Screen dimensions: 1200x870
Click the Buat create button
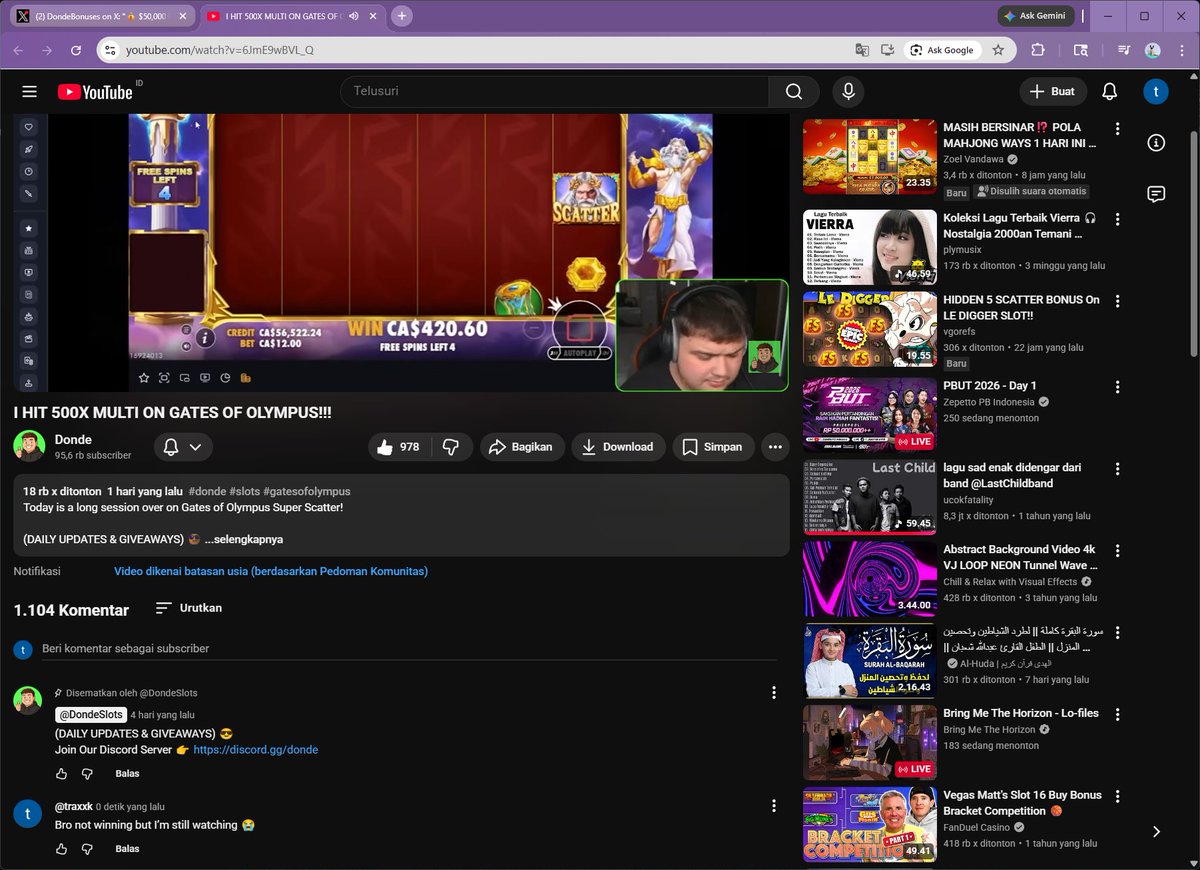coord(1052,91)
